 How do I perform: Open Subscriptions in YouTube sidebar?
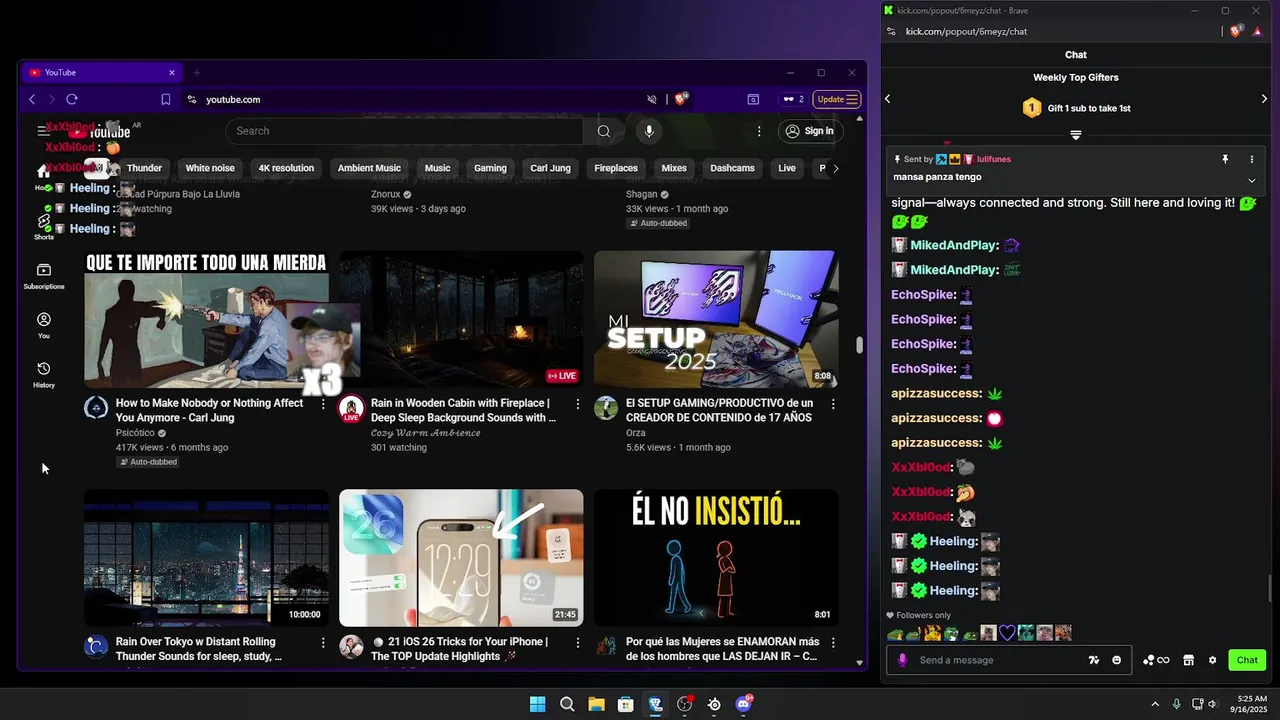pyautogui.click(x=44, y=276)
